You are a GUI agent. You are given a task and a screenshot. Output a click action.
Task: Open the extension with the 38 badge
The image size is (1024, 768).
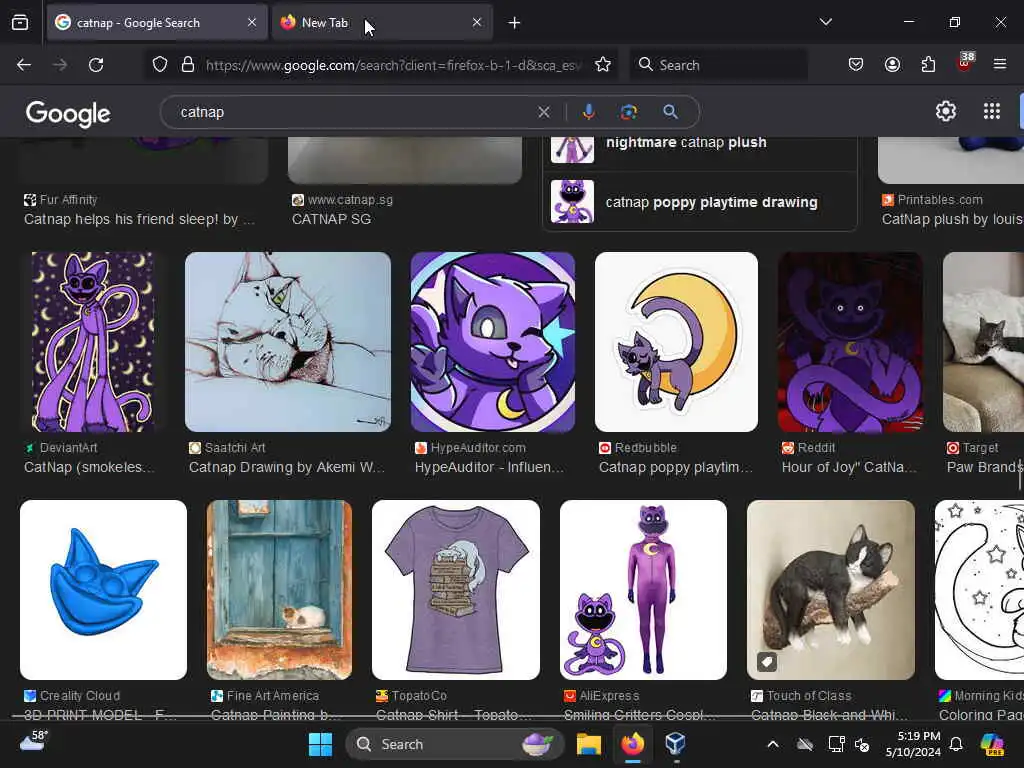pos(965,63)
